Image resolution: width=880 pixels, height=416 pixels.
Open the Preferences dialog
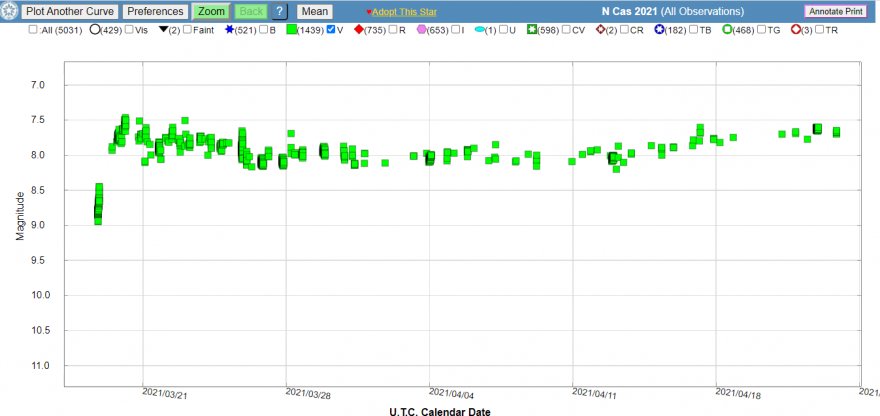155,11
